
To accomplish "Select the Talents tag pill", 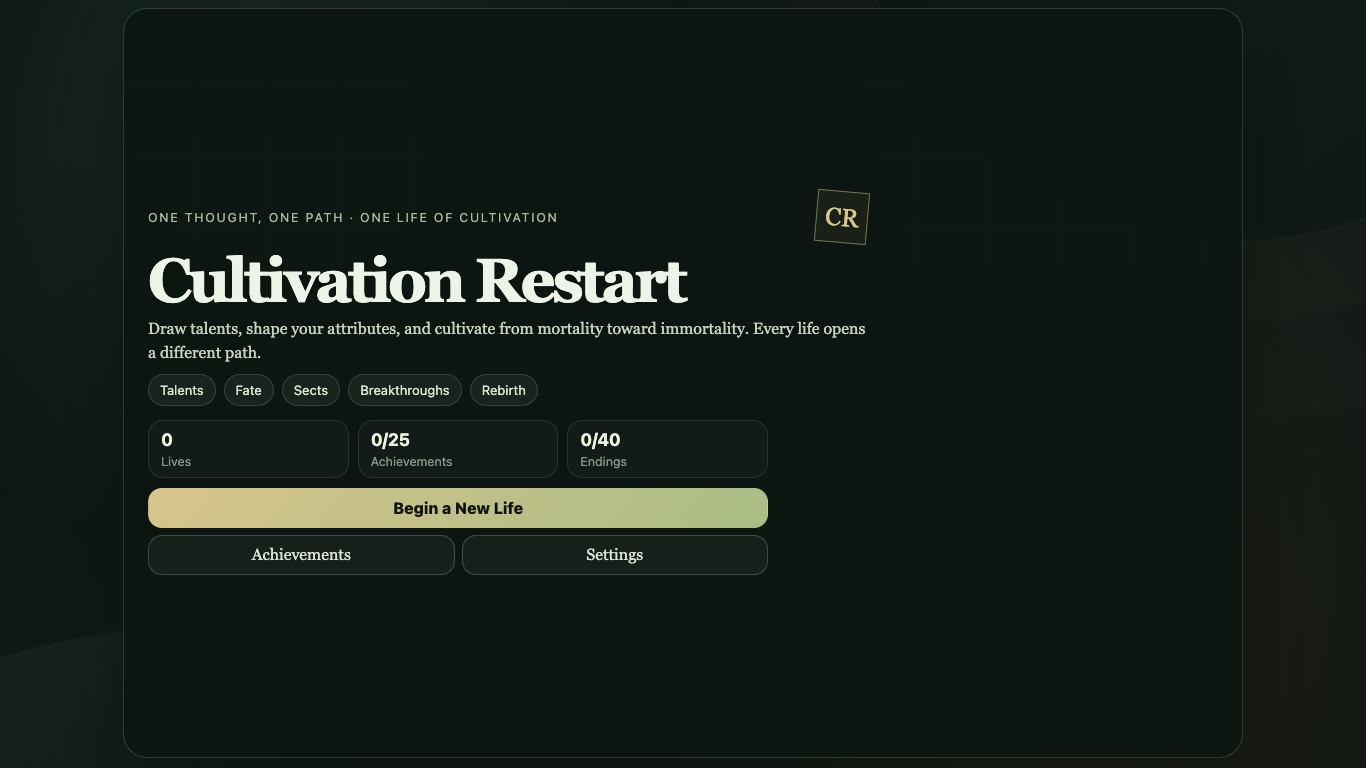I will (x=182, y=390).
